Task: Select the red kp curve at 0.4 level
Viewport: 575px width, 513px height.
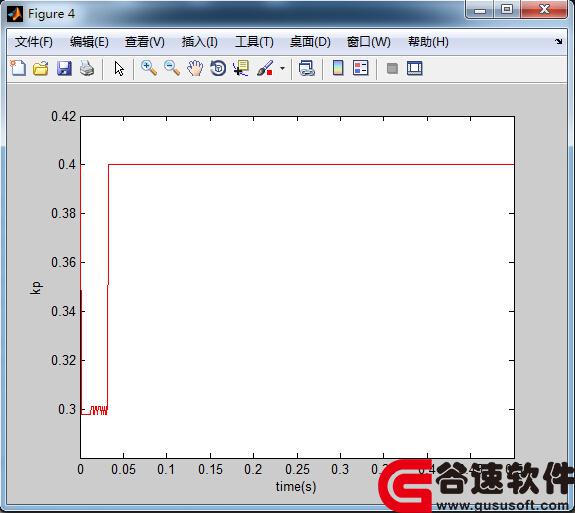Action: click(x=311, y=164)
